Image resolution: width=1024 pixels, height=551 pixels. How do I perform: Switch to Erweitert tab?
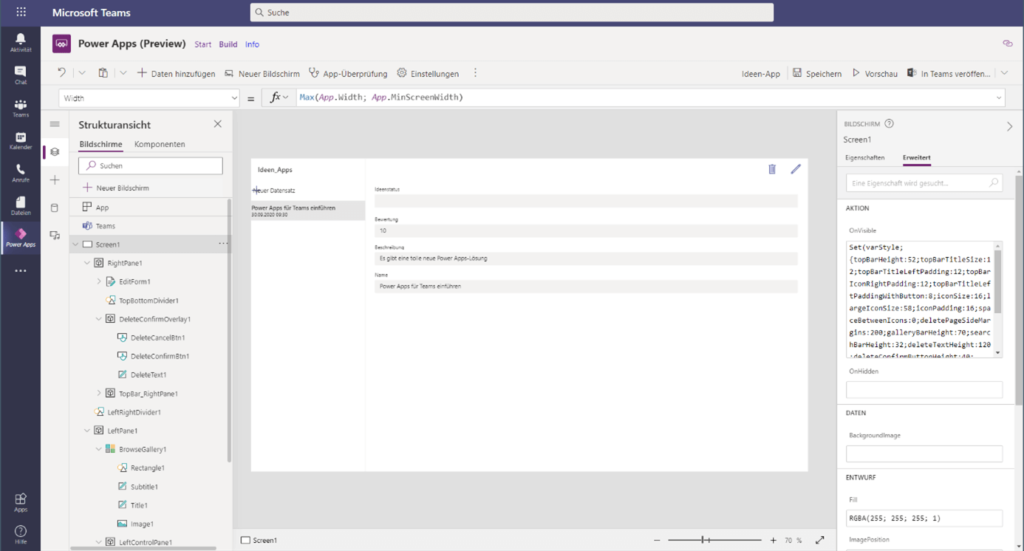point(916,157)
